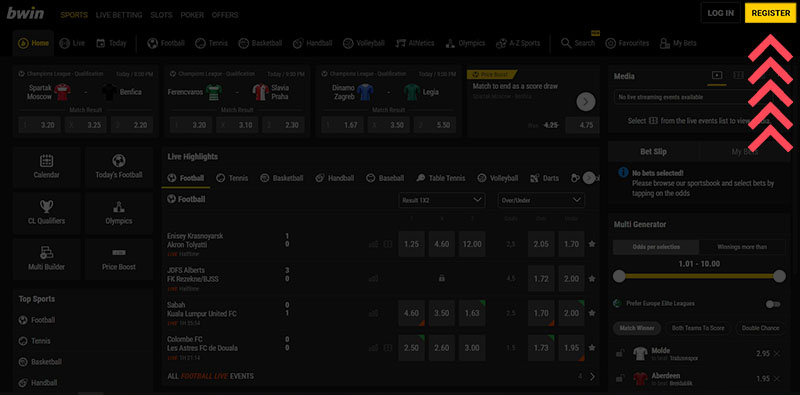Select Winnings more than option

pyautogui.click(x=742, y=247)
